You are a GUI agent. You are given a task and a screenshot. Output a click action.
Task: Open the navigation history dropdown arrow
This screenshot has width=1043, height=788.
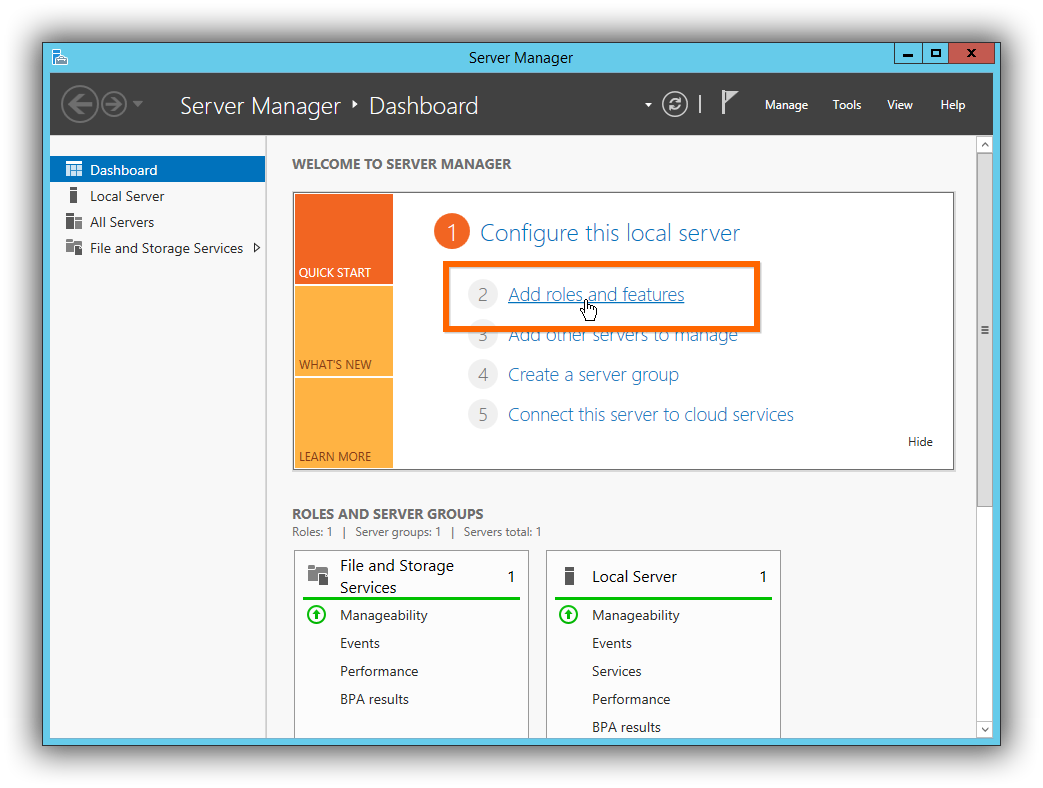(x=138, y=104)
